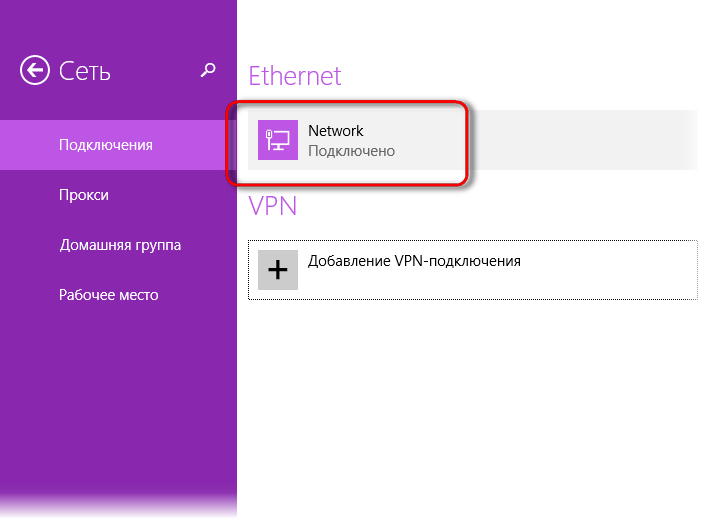Click gray band right of Network tile
Screen dimensions: 708x519
[582, 140]
